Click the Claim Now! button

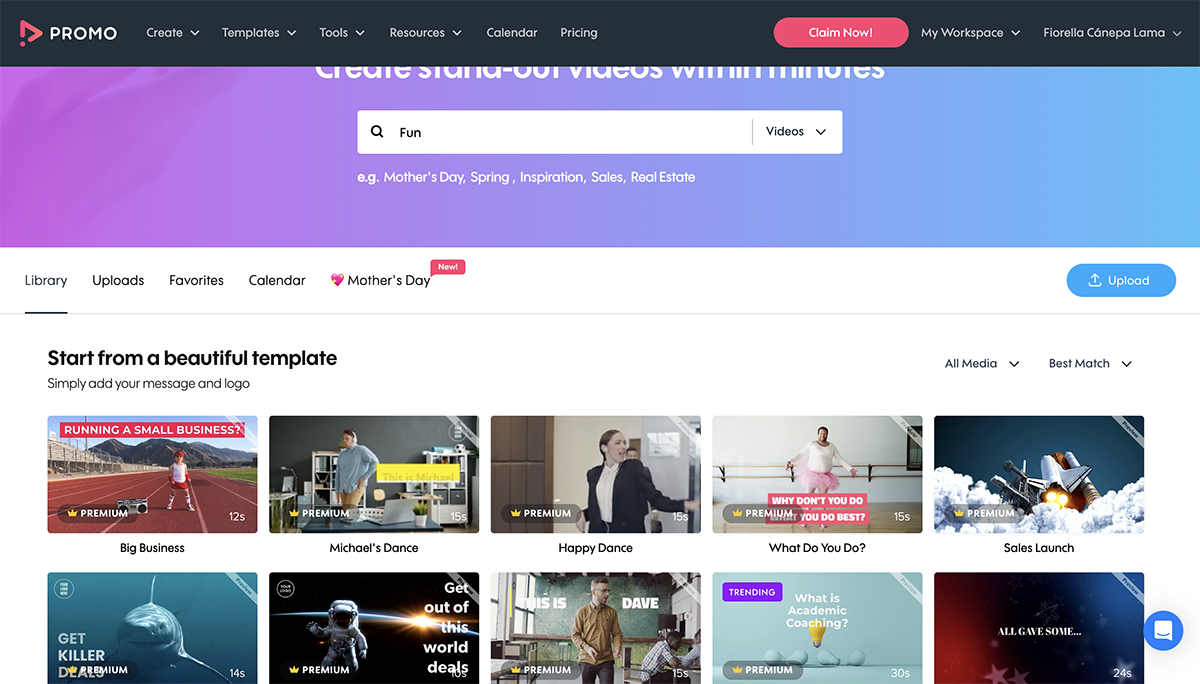[x=840, y=33]
